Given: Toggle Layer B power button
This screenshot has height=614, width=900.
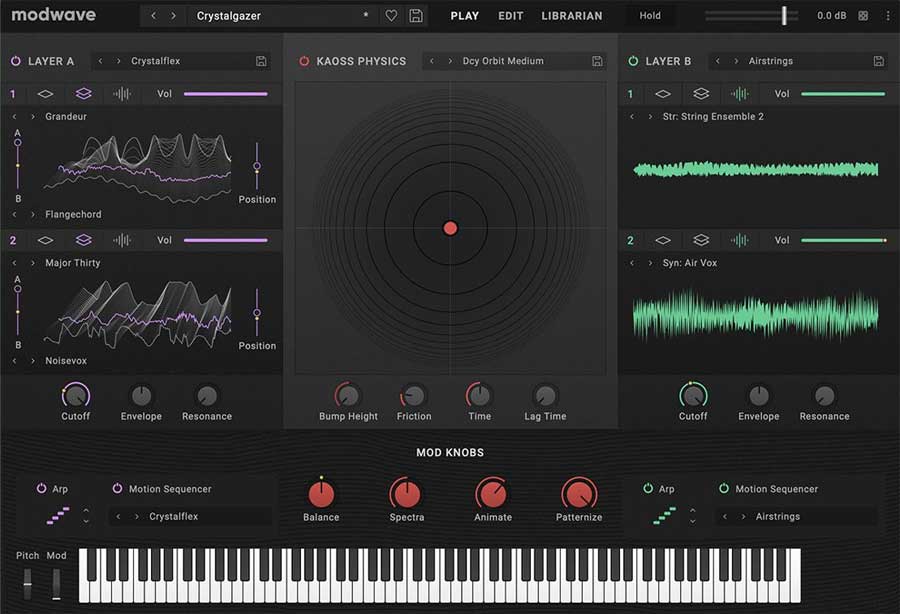Looking at the screenshot, I should click(x=633, y=61).
